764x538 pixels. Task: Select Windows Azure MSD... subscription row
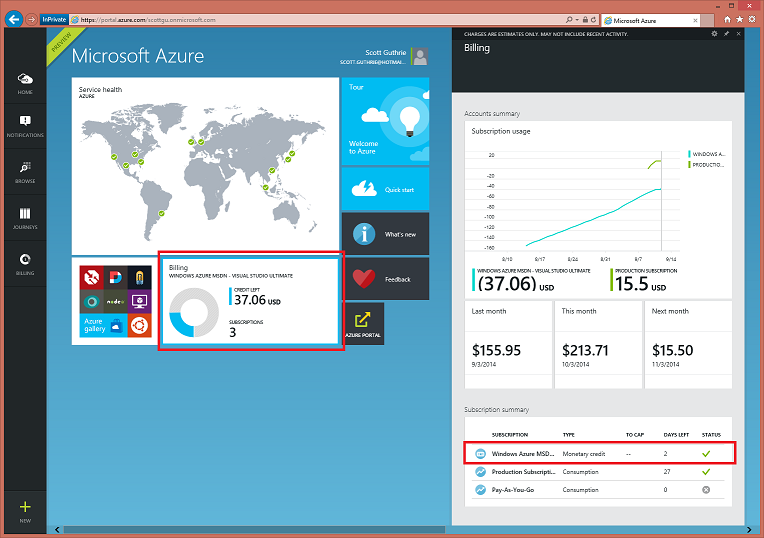point(599,453)
